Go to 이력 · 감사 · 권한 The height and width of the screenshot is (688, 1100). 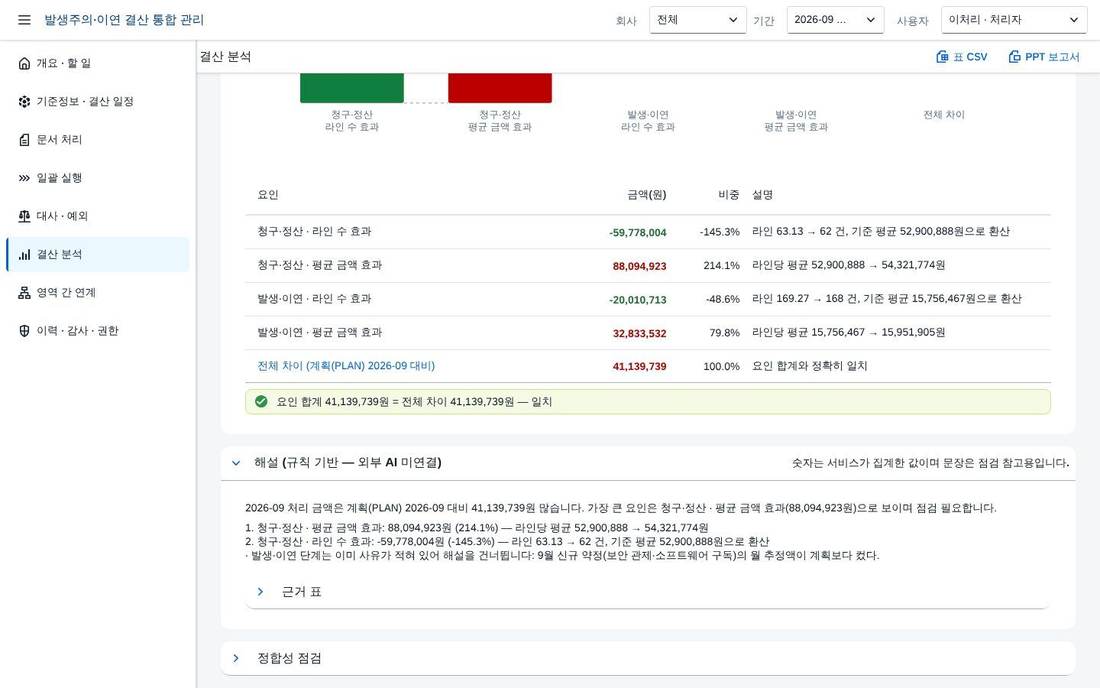(x=98, y=331)
